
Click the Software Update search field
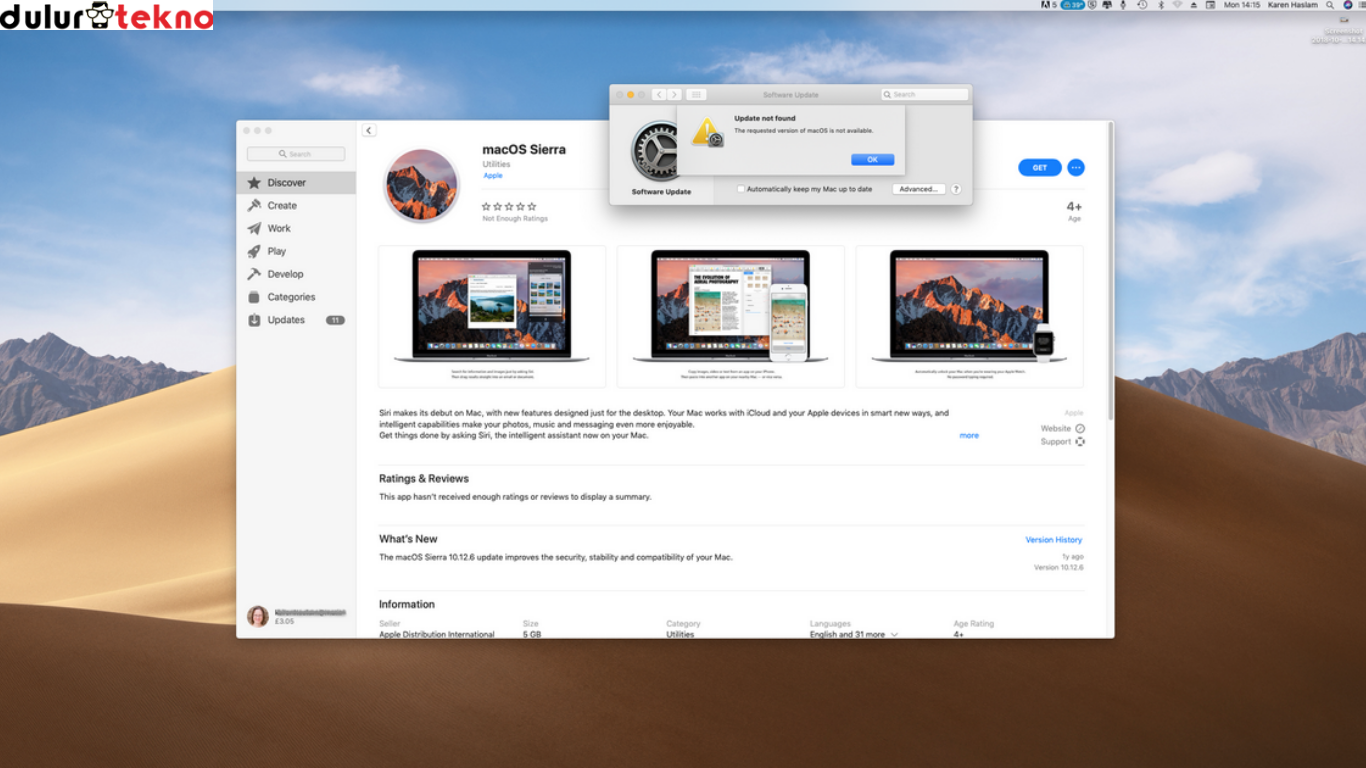(925, 94)
